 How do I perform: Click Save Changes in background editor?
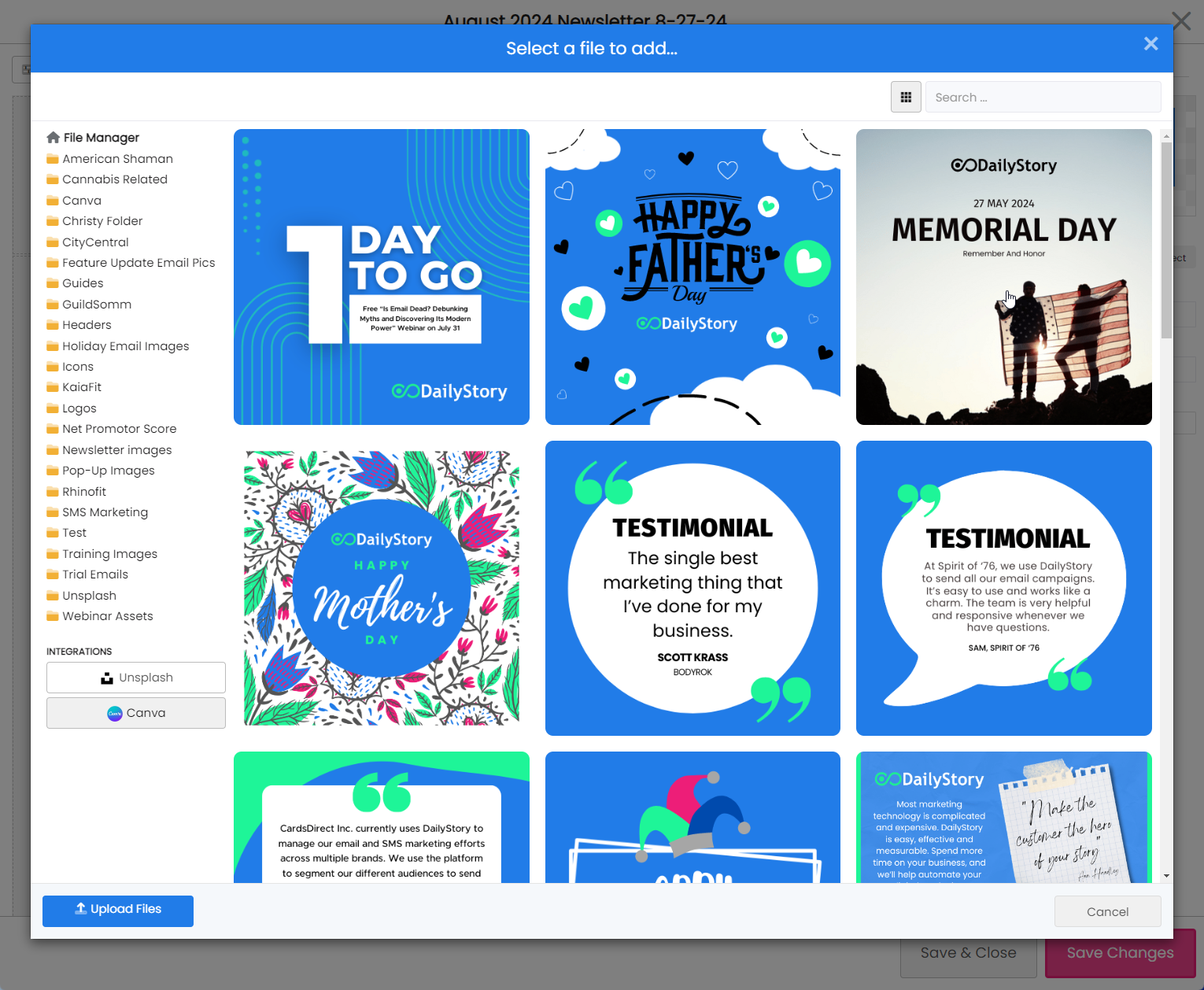1120,953
